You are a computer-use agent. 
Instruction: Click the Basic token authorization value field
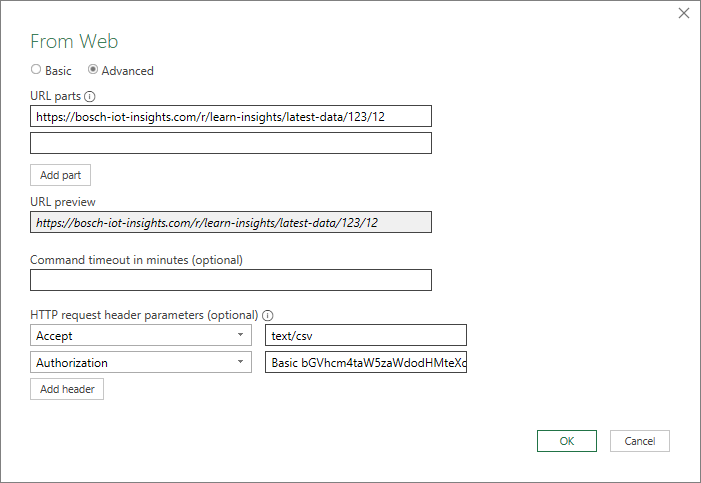pyautogui.click(x=366, y=363)
